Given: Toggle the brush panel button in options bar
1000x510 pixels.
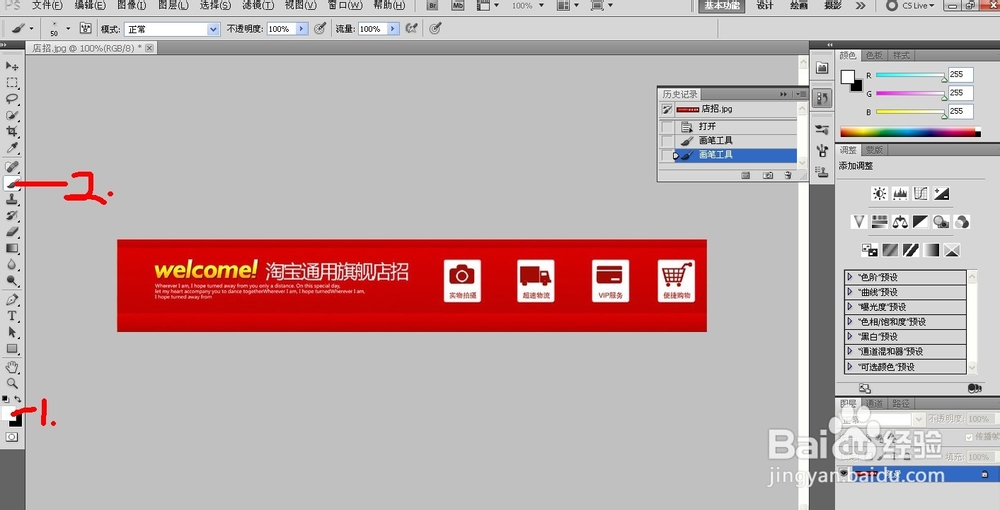Looking at the screenshot, I should [x=85, y=29].
